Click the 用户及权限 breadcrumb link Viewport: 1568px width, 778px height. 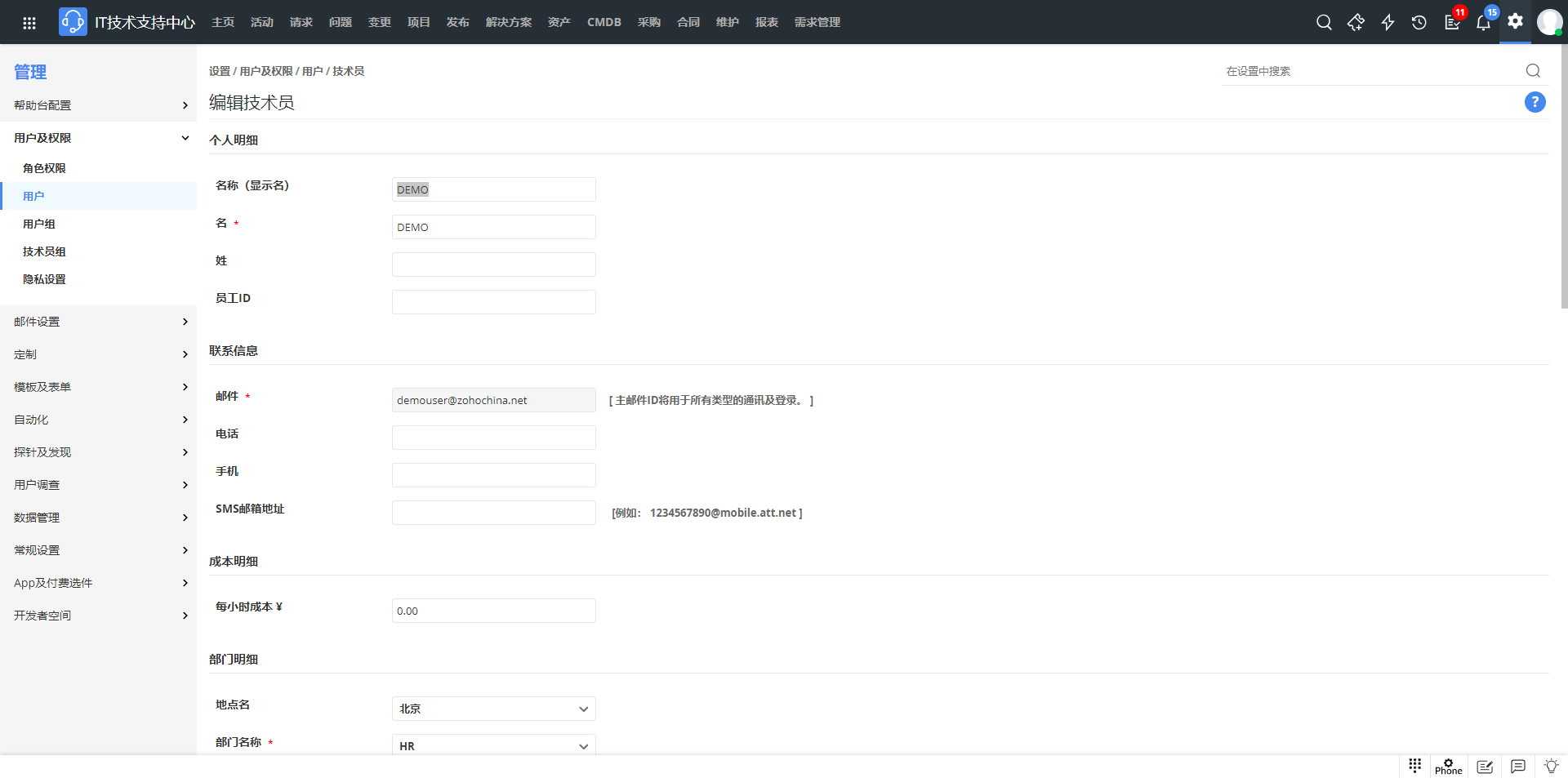pyautogui.click(x=266, y=71)
